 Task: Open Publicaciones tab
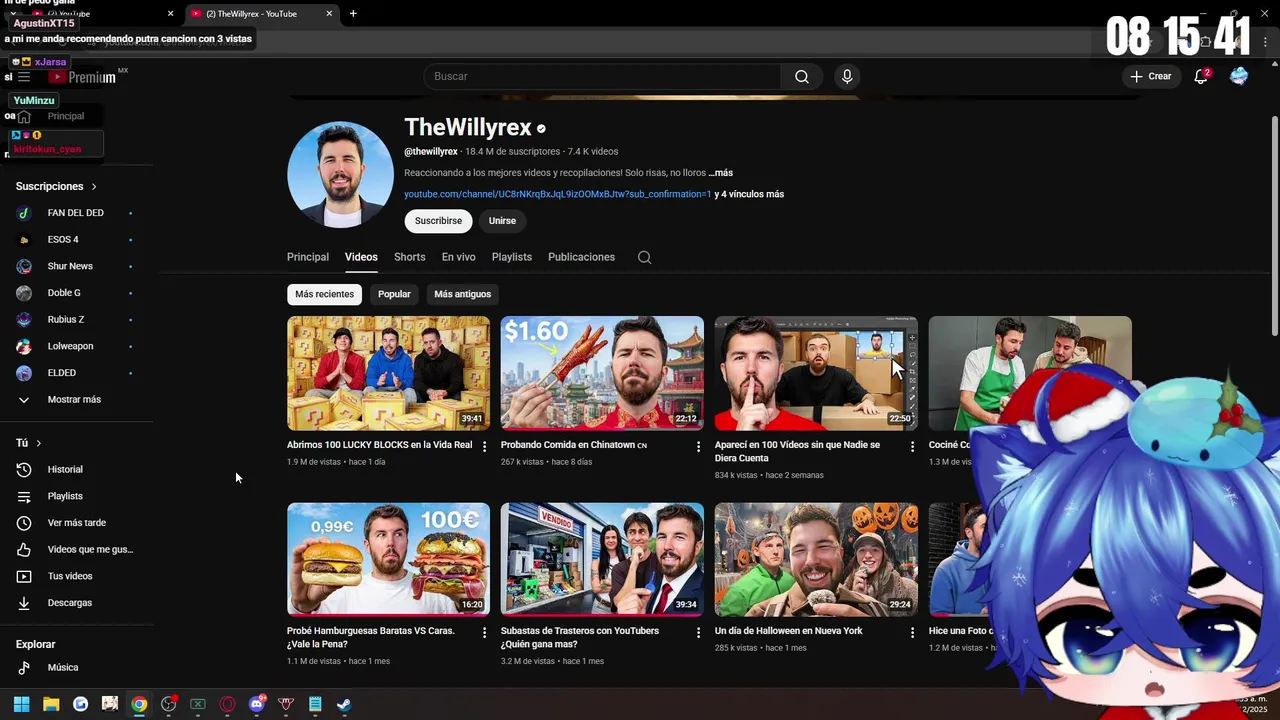(581, 257)
